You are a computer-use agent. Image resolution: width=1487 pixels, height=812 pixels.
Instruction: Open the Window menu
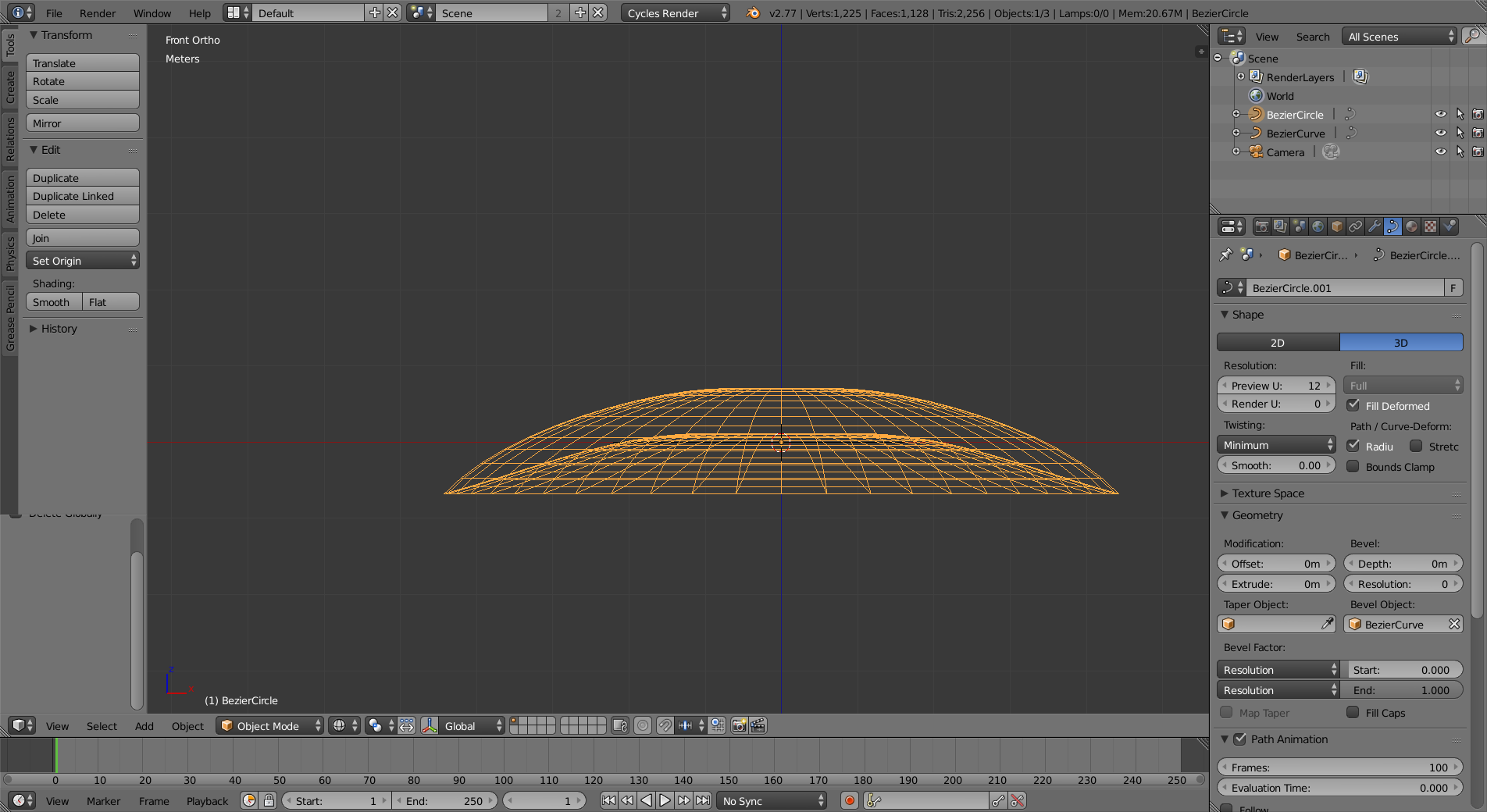[152, 12]
